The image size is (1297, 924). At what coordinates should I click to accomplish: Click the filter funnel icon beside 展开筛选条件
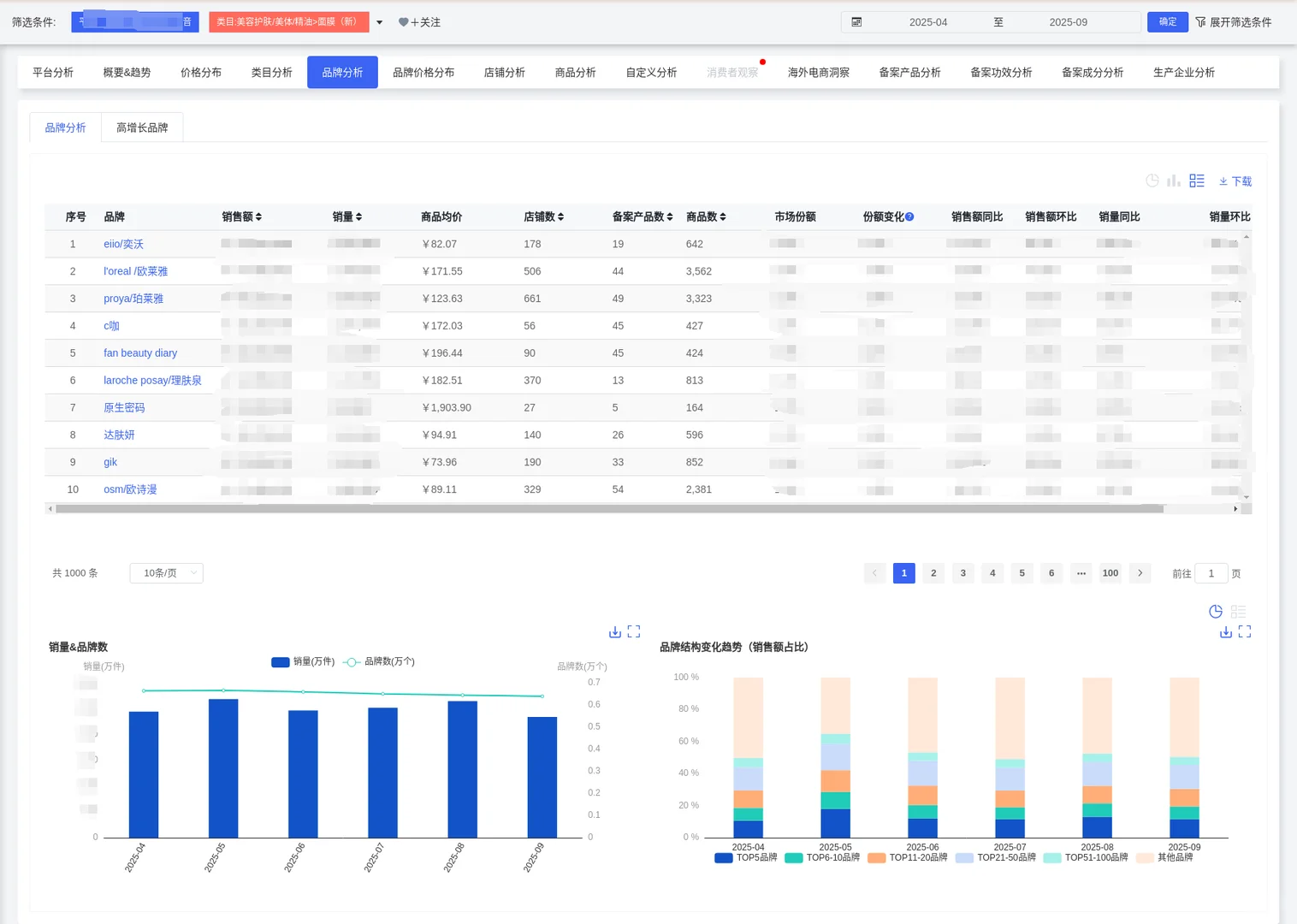(1200, 22)
